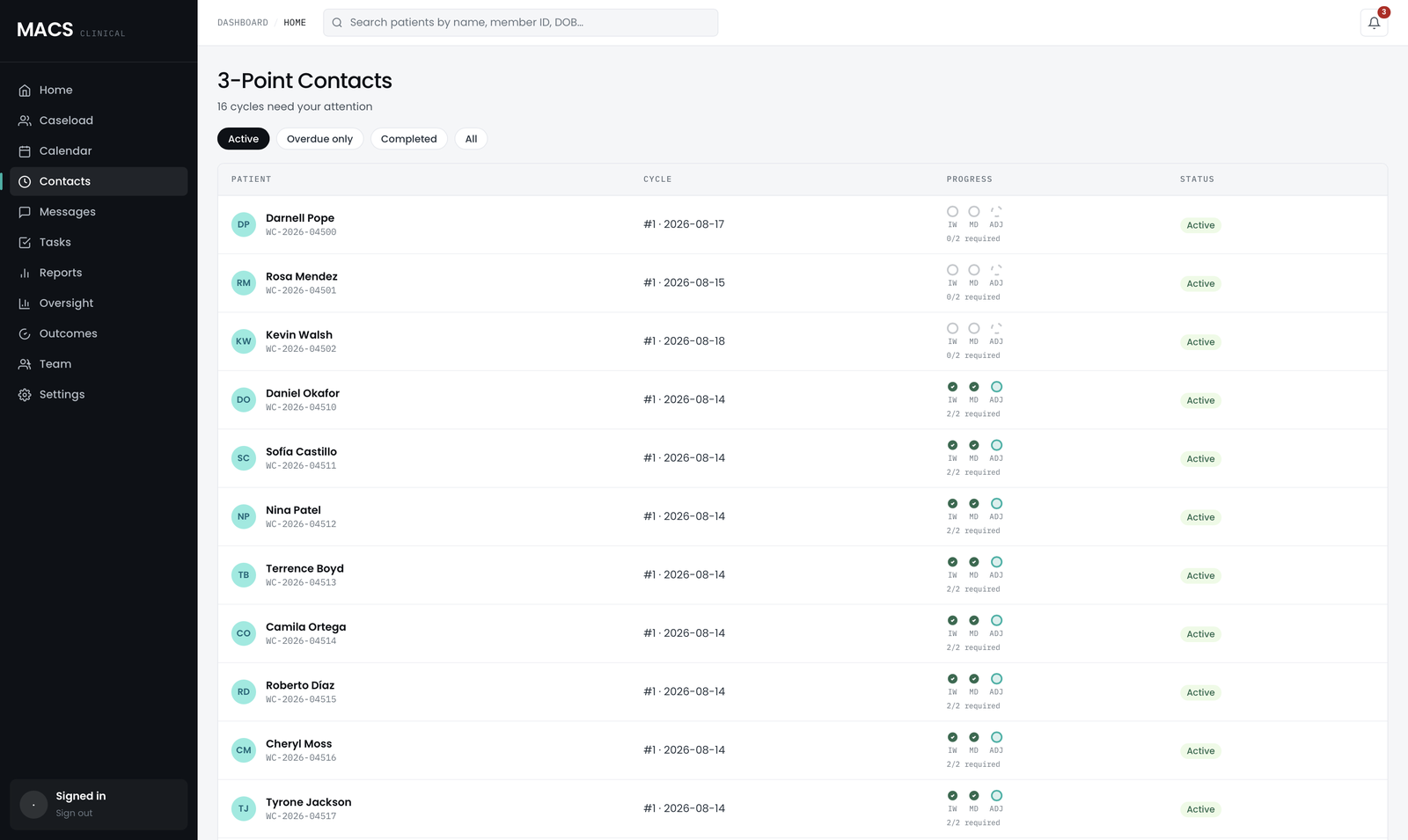Click Terrence Boyd's TB avatar
Image resolution: width=1408 pixels, height=840 pixels.
[244, 575]
